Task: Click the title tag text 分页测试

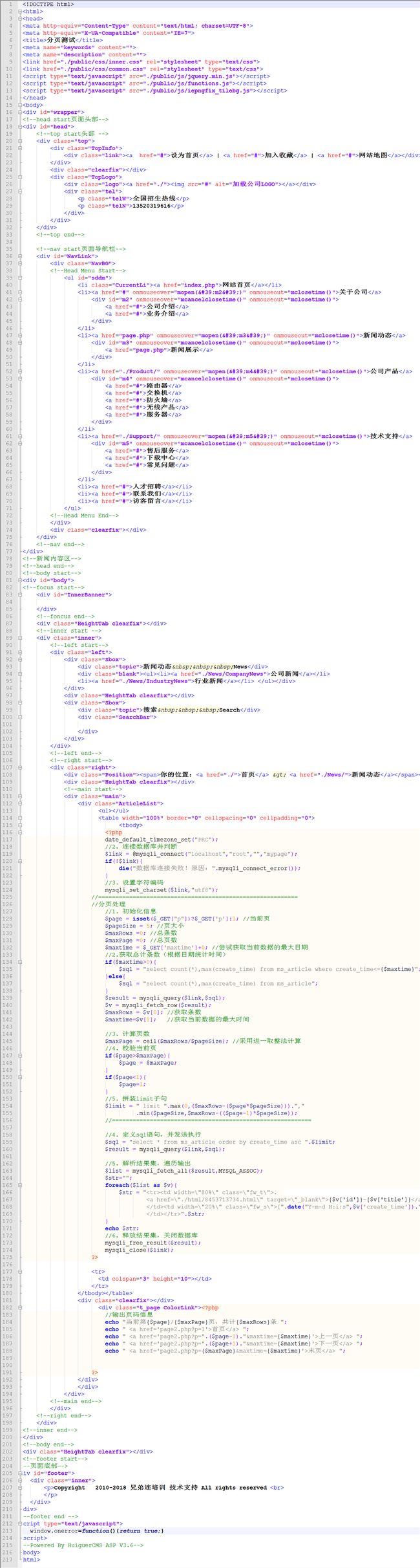Action: pyautogui.click(x=61, y=40)
